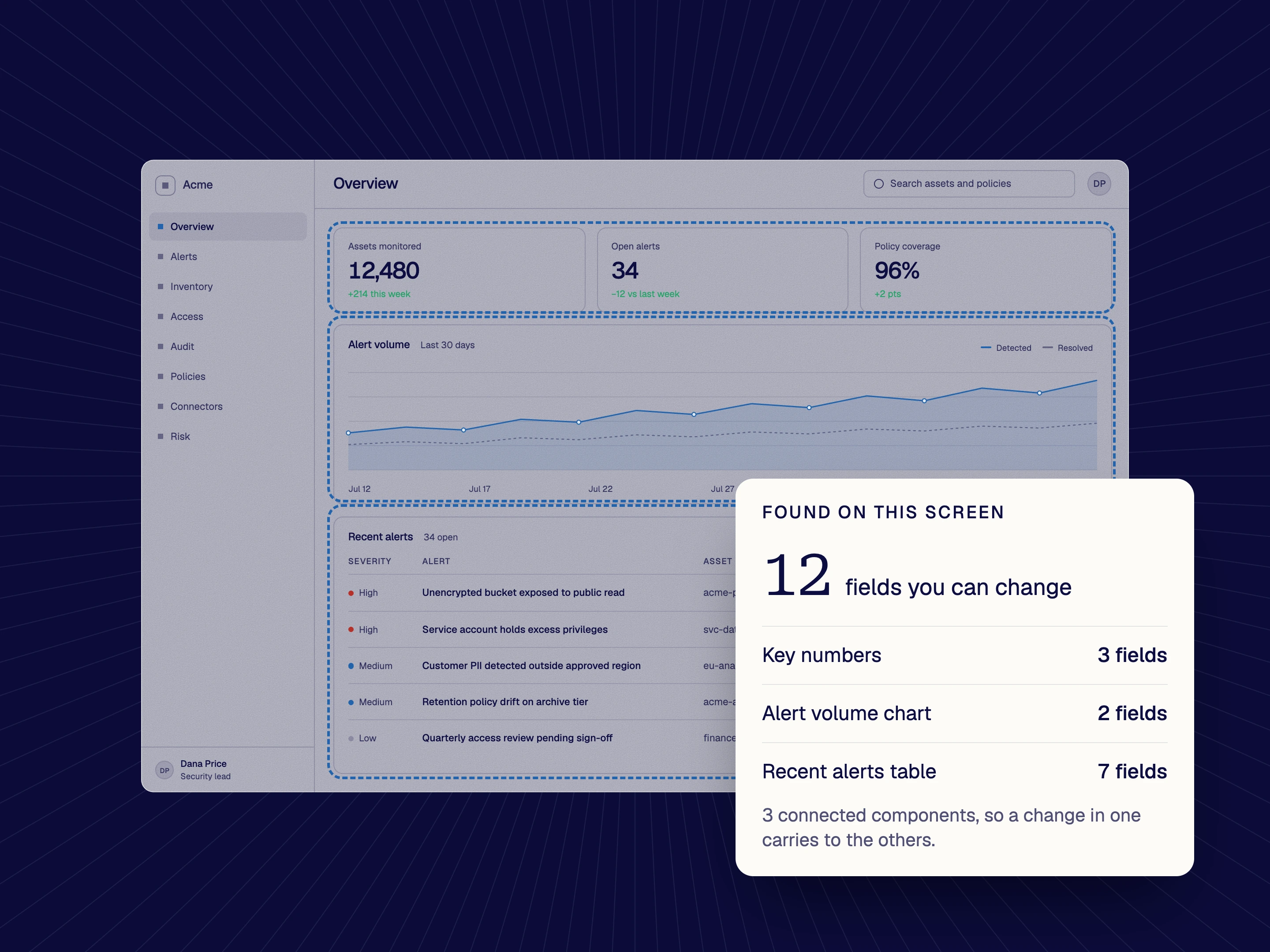Click red severity dot on Unencrypted bucket row

(x=351, y=593)
